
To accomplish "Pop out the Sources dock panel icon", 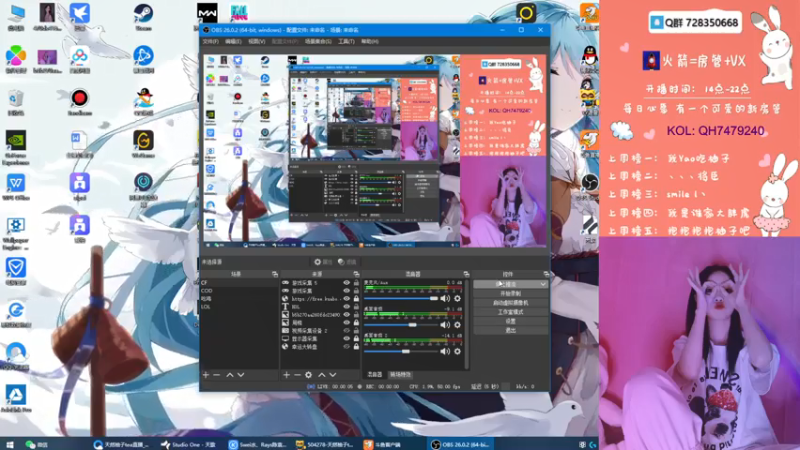I will 356,274.
